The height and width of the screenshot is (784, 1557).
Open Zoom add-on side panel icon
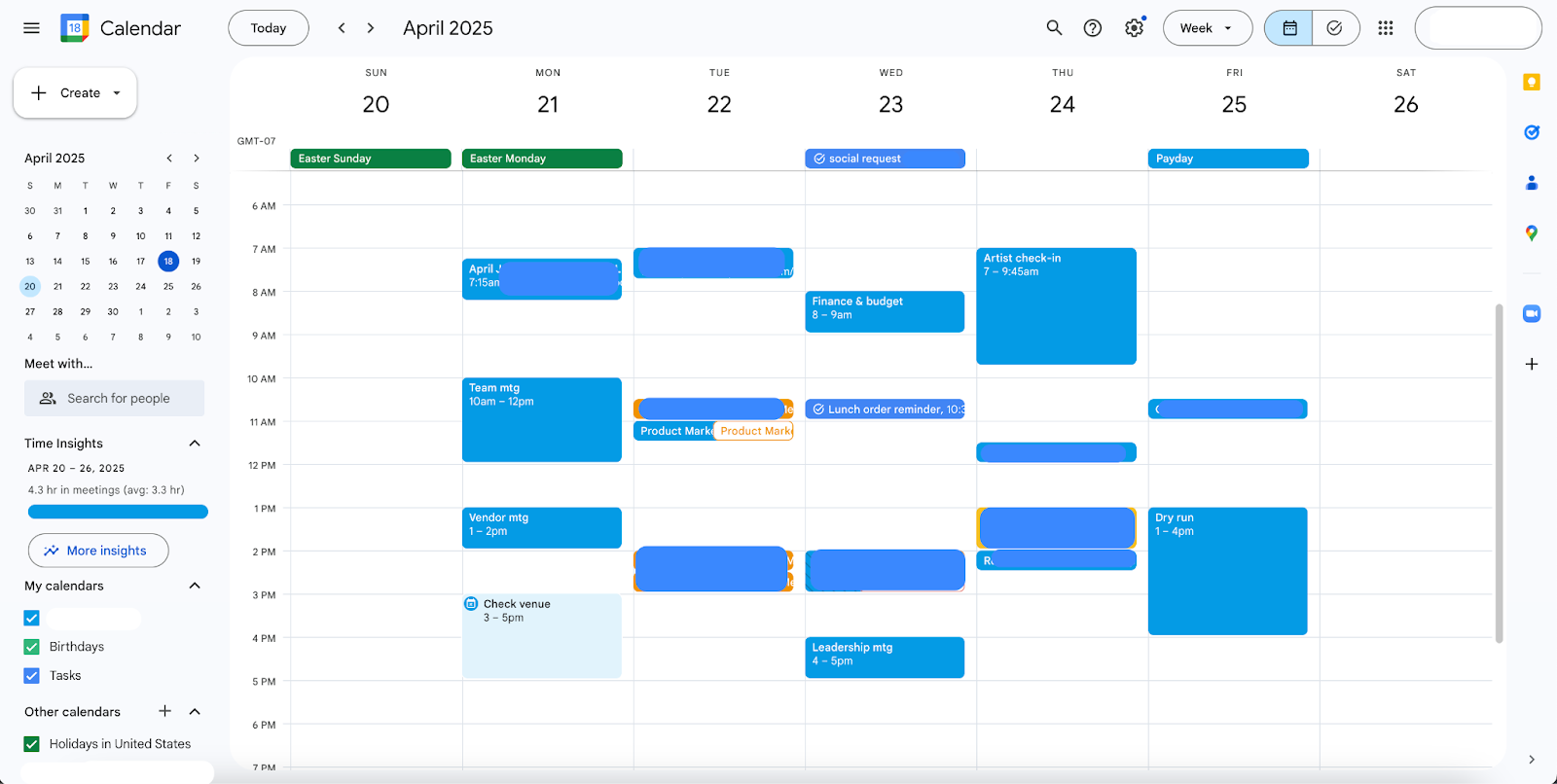pyautogui.click(x=1532, y=313)
